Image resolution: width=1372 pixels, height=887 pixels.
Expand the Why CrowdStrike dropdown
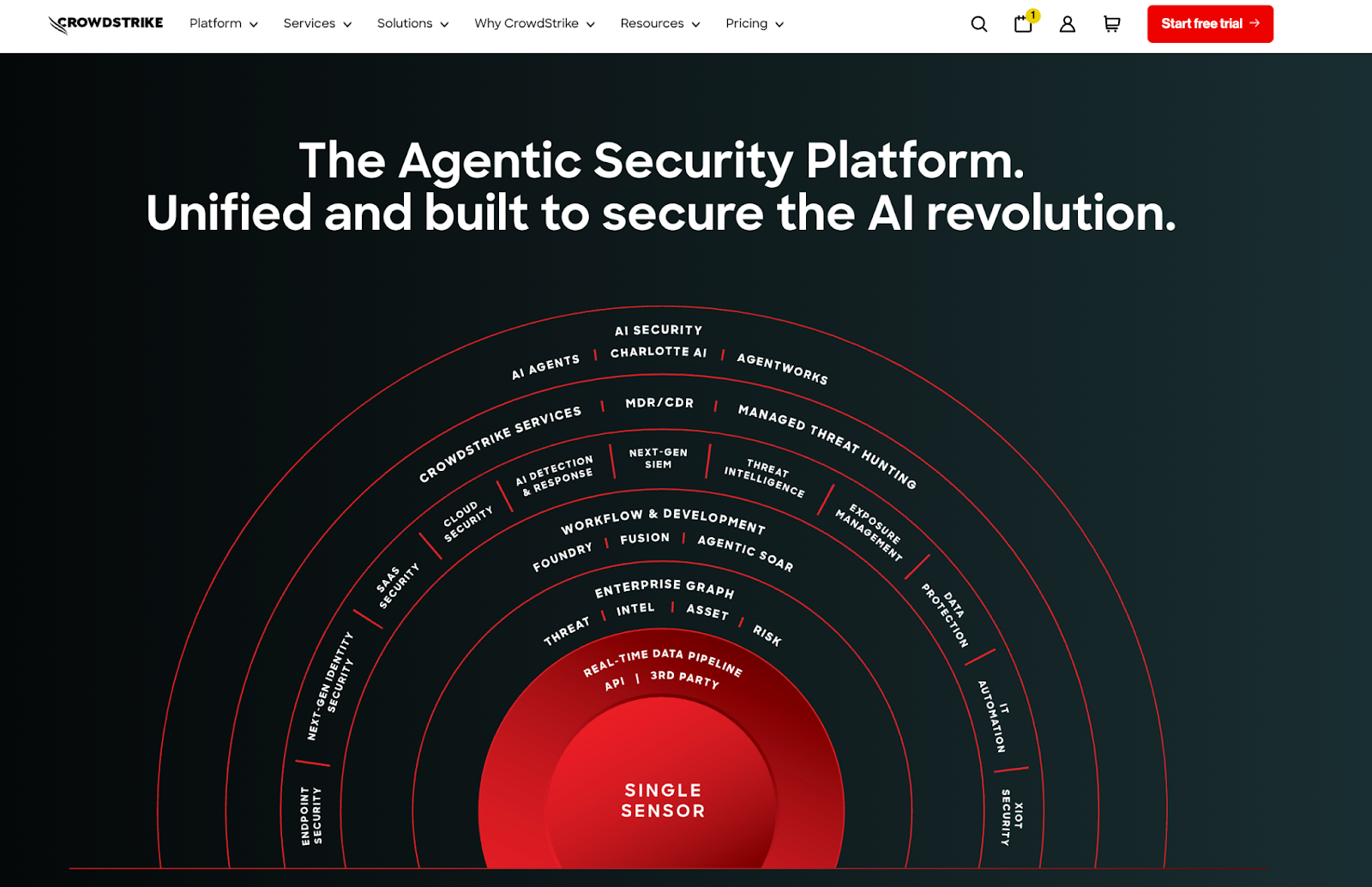point(533,24)
